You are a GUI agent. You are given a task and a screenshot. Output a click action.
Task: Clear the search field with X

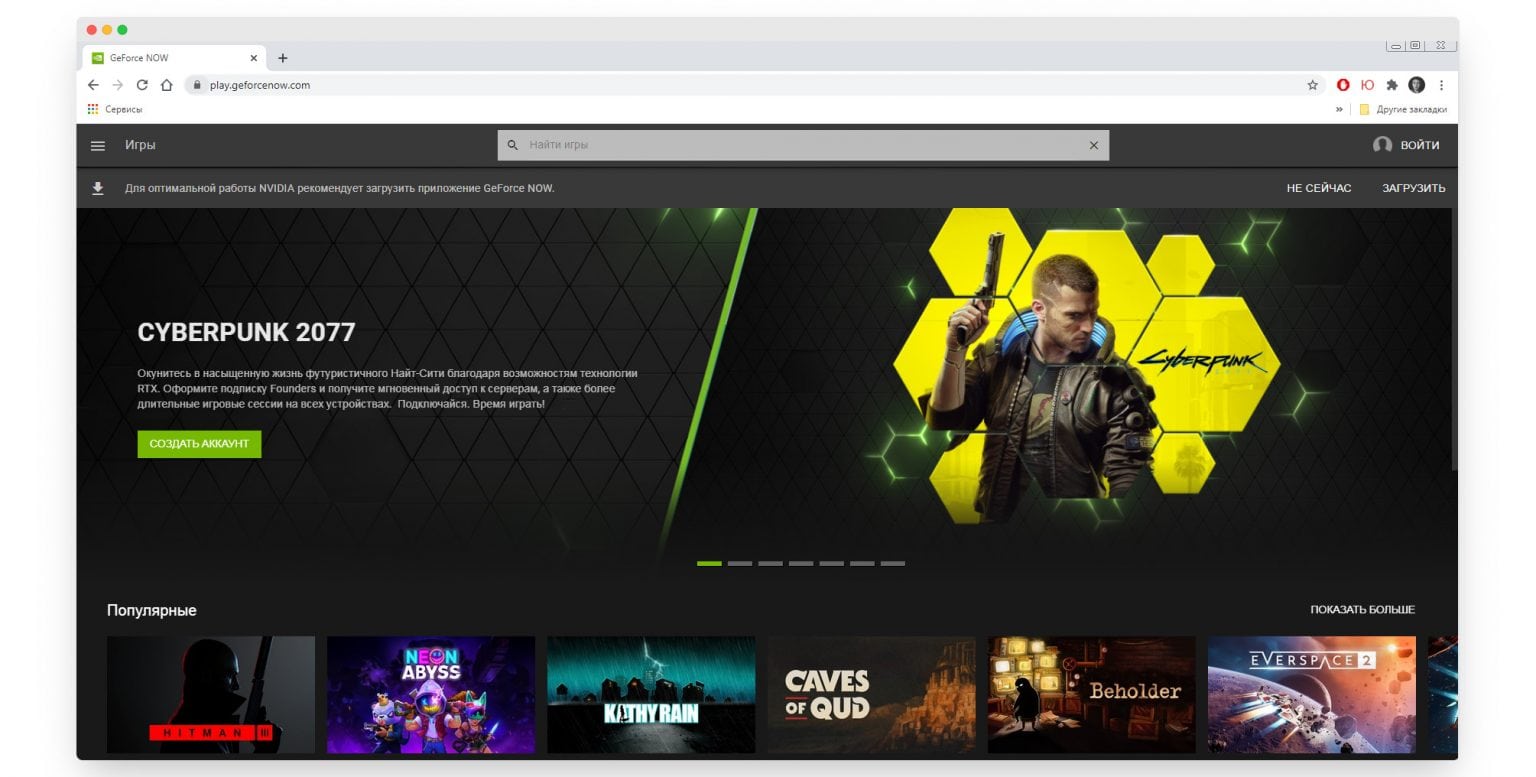1093,145
